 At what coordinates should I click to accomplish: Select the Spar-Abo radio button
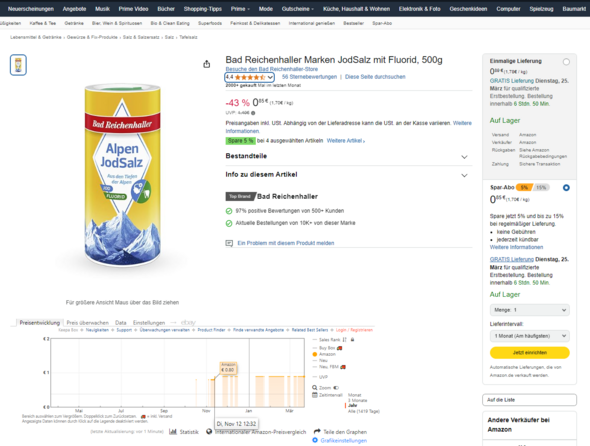(x=566, y=187)
